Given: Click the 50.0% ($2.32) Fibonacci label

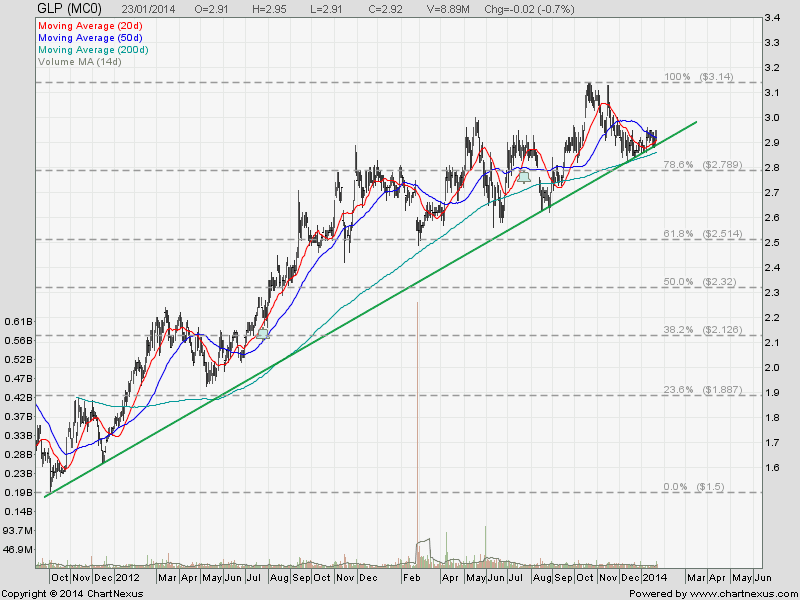Looking at the screenshot, I should click(699, 282).
